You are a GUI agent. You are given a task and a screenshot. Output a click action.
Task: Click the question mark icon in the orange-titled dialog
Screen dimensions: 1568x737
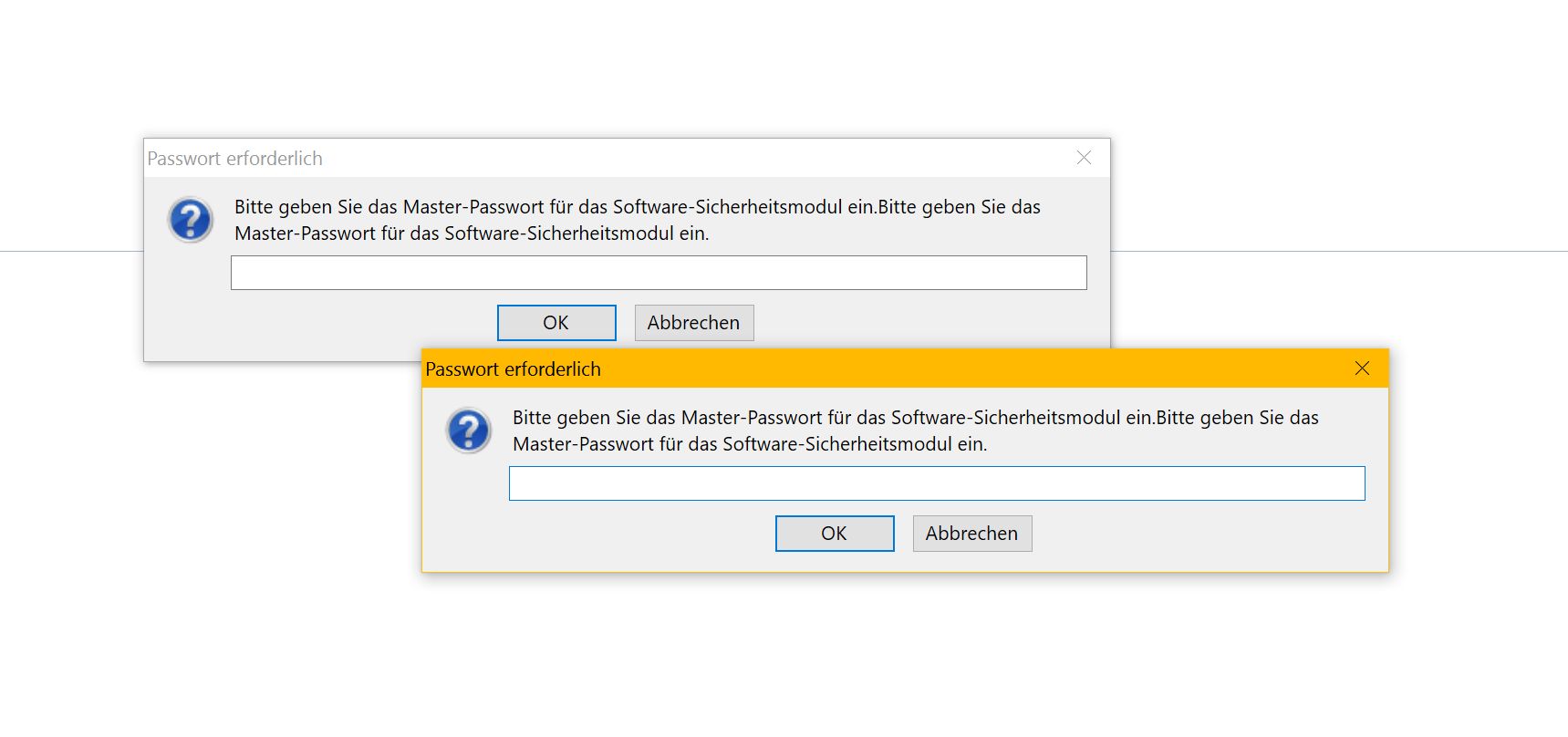(469, 431)
